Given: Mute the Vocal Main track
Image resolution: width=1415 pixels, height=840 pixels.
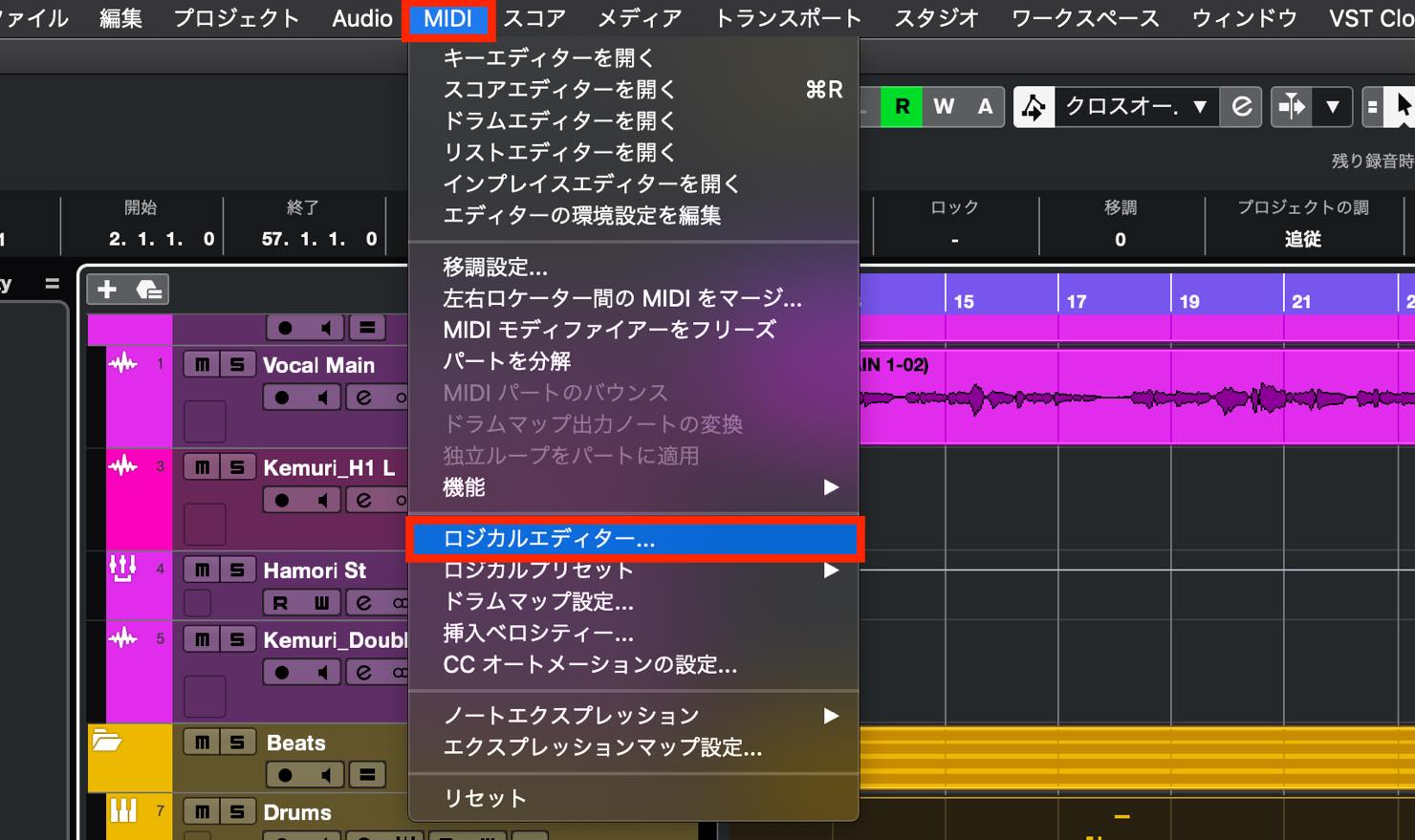Looking at the screenshot, I should 202,364.
